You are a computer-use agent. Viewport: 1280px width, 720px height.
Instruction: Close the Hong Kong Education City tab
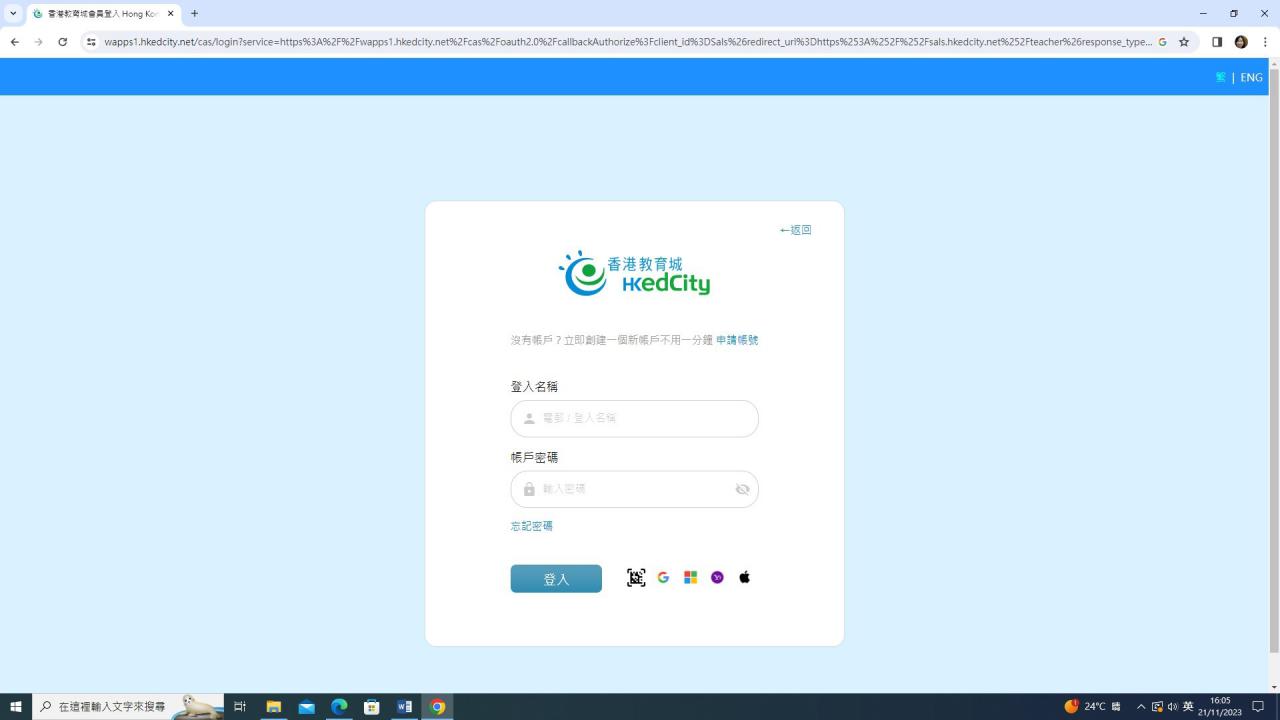click(x=171, y=14)
